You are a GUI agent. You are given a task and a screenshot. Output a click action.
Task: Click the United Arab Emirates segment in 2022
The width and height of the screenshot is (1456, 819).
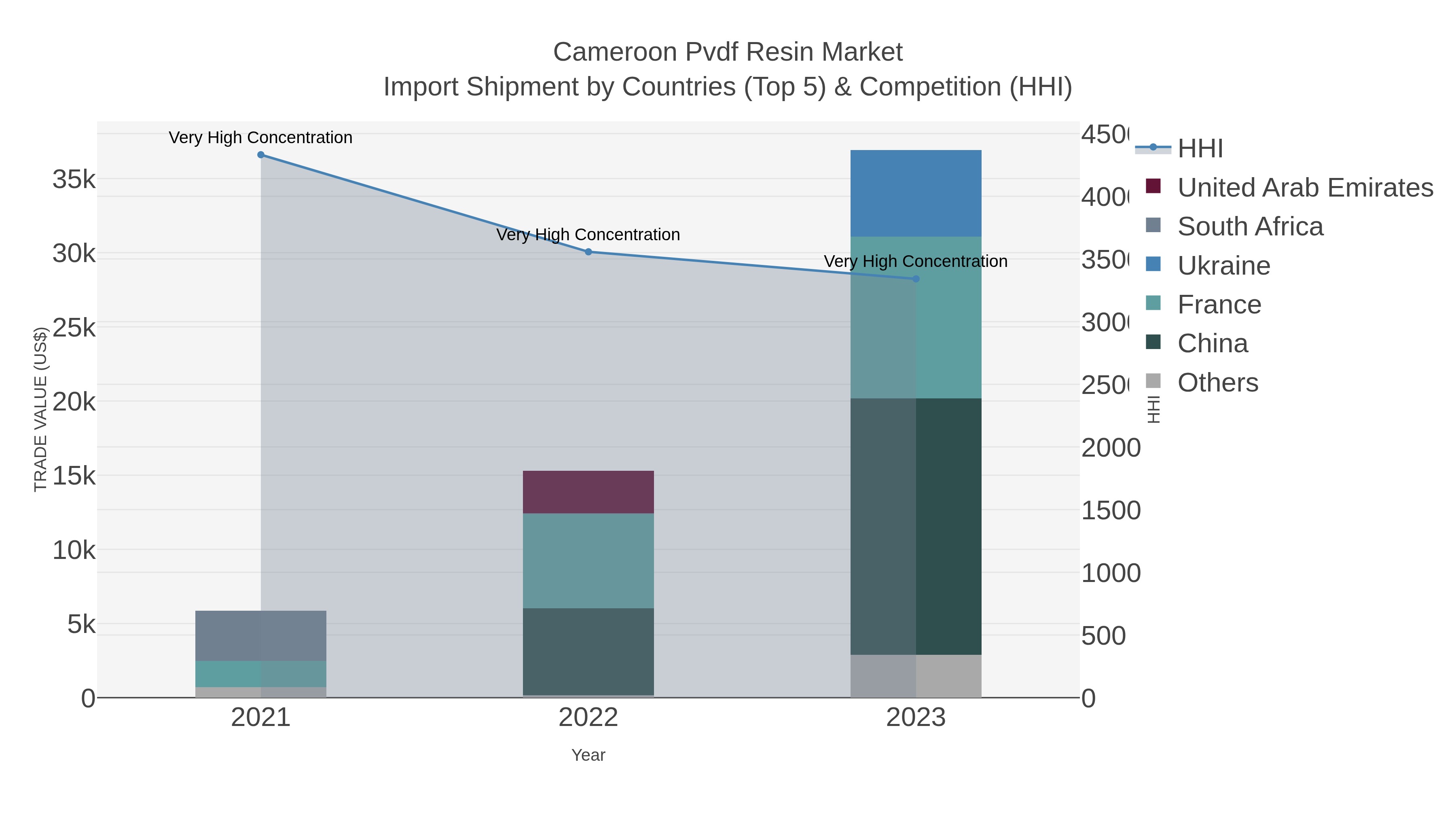(588, 492)
